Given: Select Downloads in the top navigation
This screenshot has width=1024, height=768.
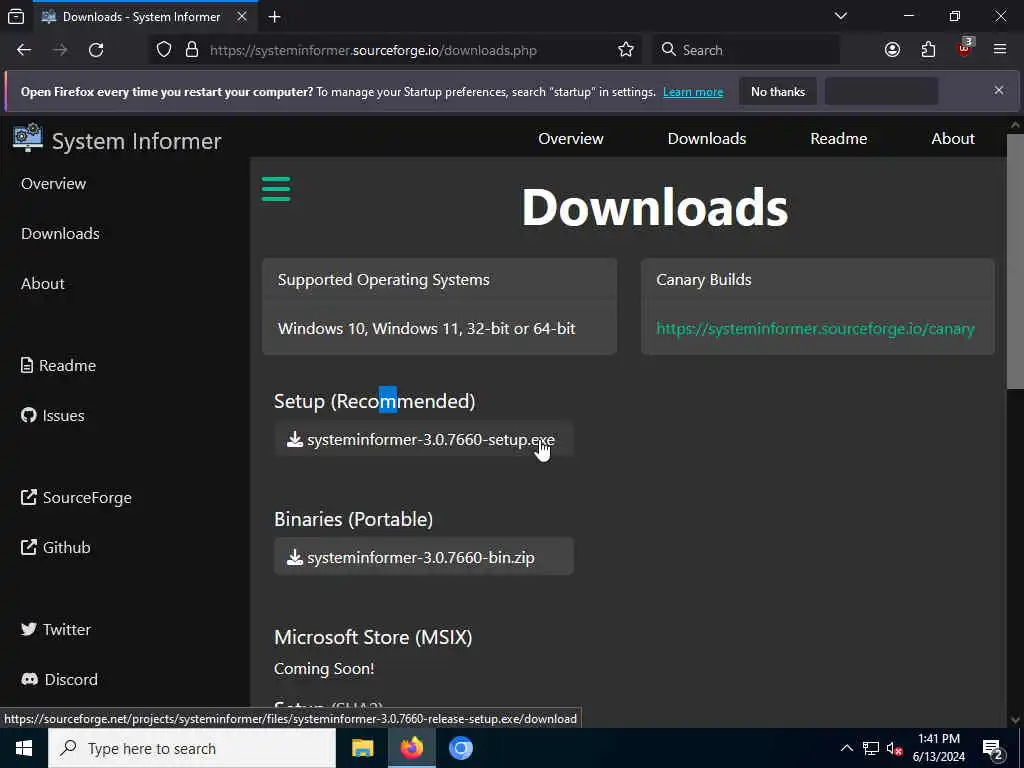Looking at the screenshot, I should (x=707, y=138).
